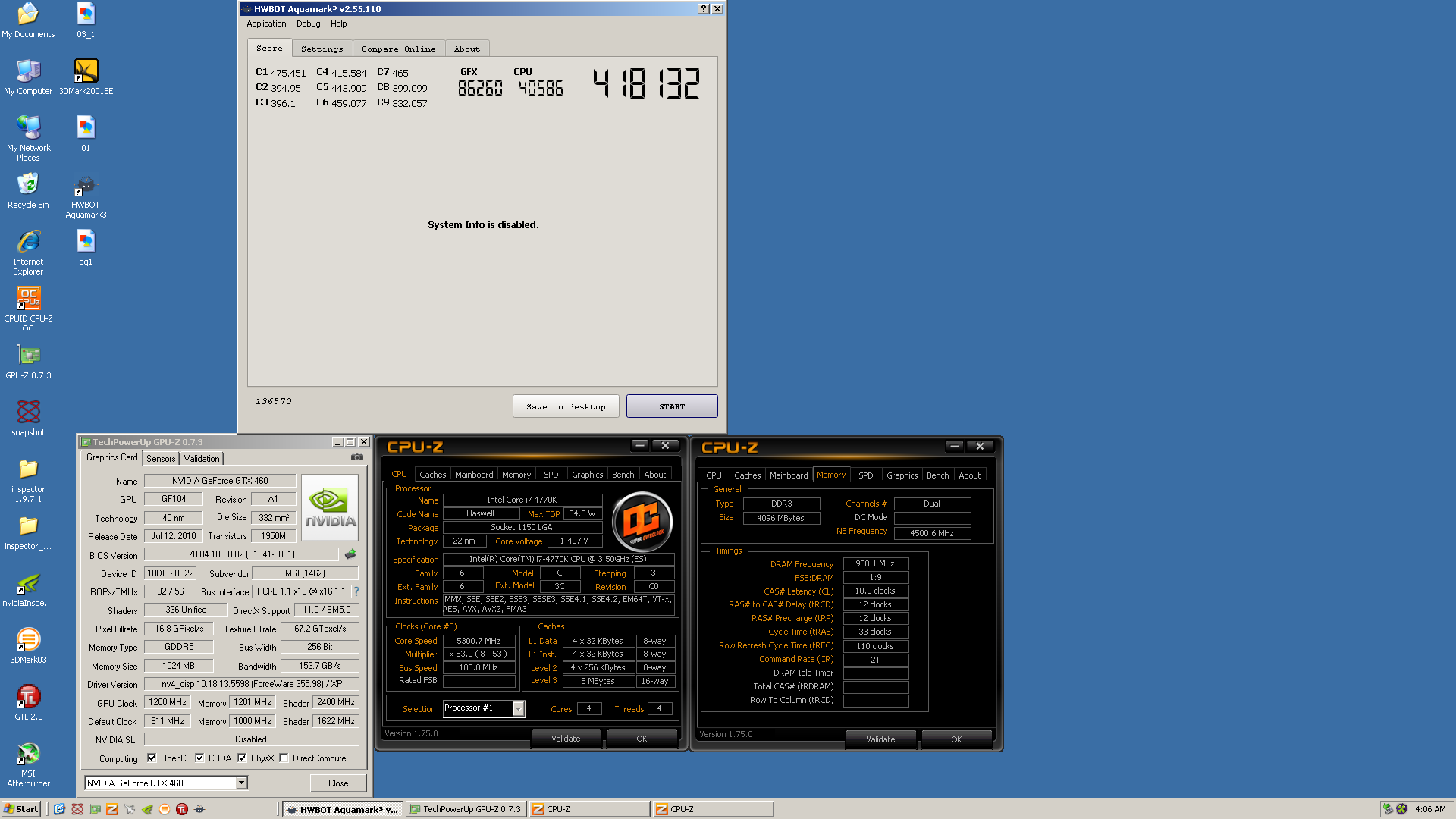Toggle the DirectCompute checkbox in GPU-Z
The image size is (1456, 819).
(x=284, y=758)
